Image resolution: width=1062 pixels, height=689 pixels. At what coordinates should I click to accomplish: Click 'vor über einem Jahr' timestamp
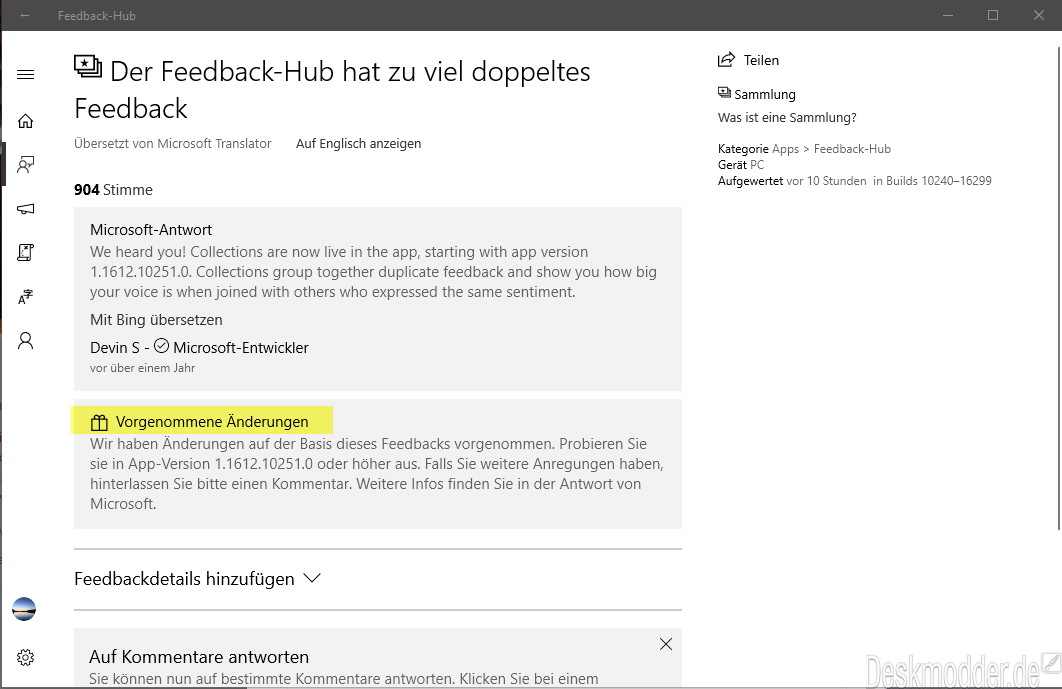(x=142, y=368)
